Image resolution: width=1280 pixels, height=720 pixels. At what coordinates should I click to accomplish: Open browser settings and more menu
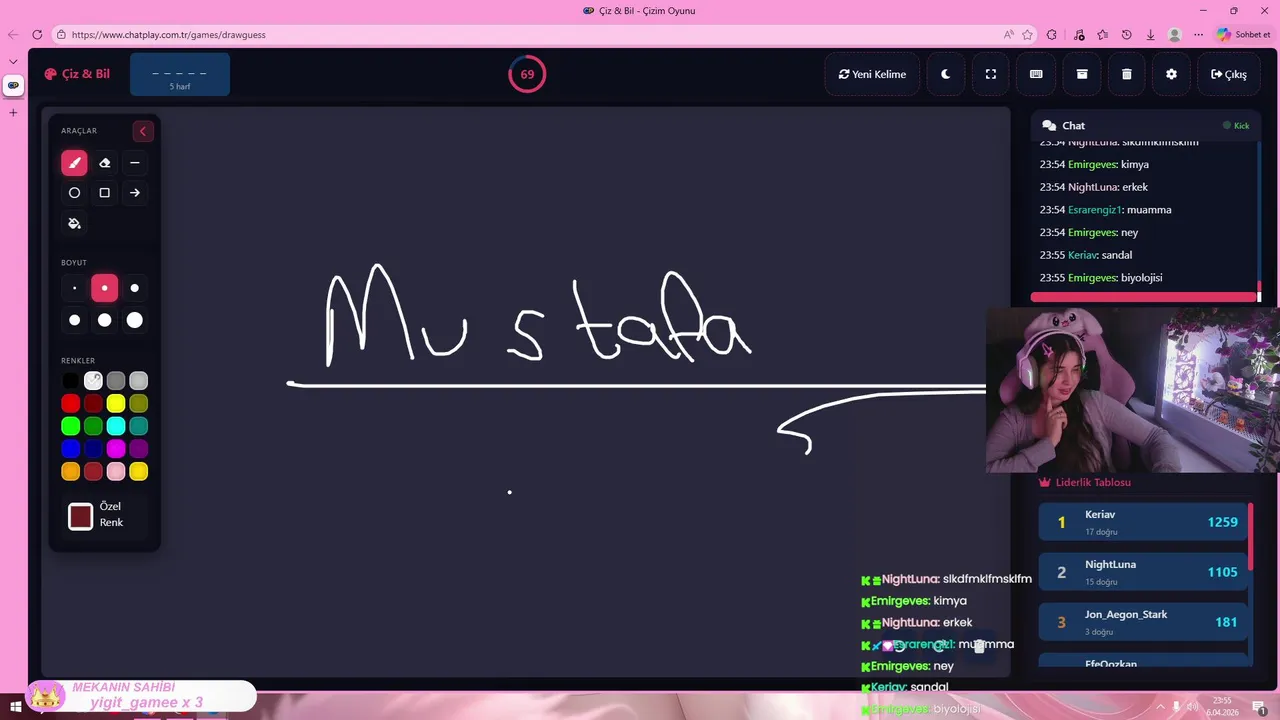pos(1199,34)
